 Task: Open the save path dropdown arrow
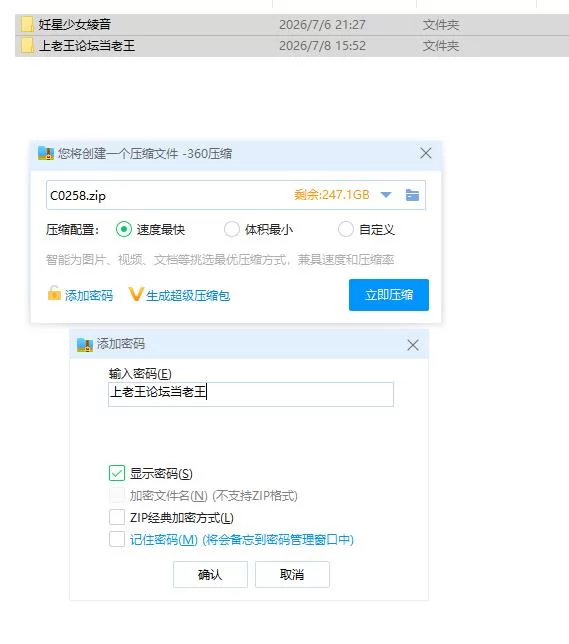(x=386, y=195)
